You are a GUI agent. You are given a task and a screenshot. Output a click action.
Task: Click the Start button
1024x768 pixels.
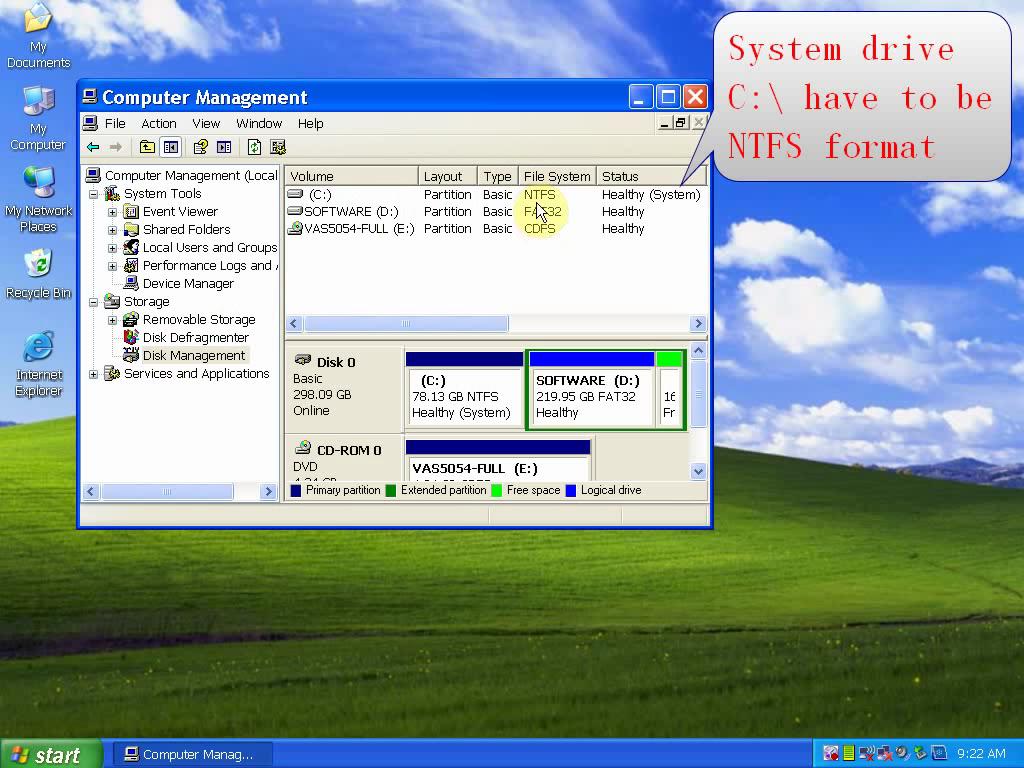pyautogui.click(x=50, y=754)
